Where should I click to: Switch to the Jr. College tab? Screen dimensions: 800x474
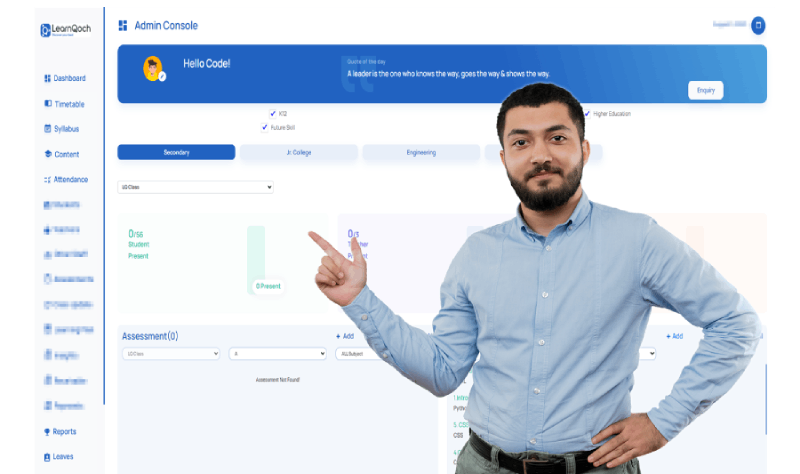[x=298, y=152]
